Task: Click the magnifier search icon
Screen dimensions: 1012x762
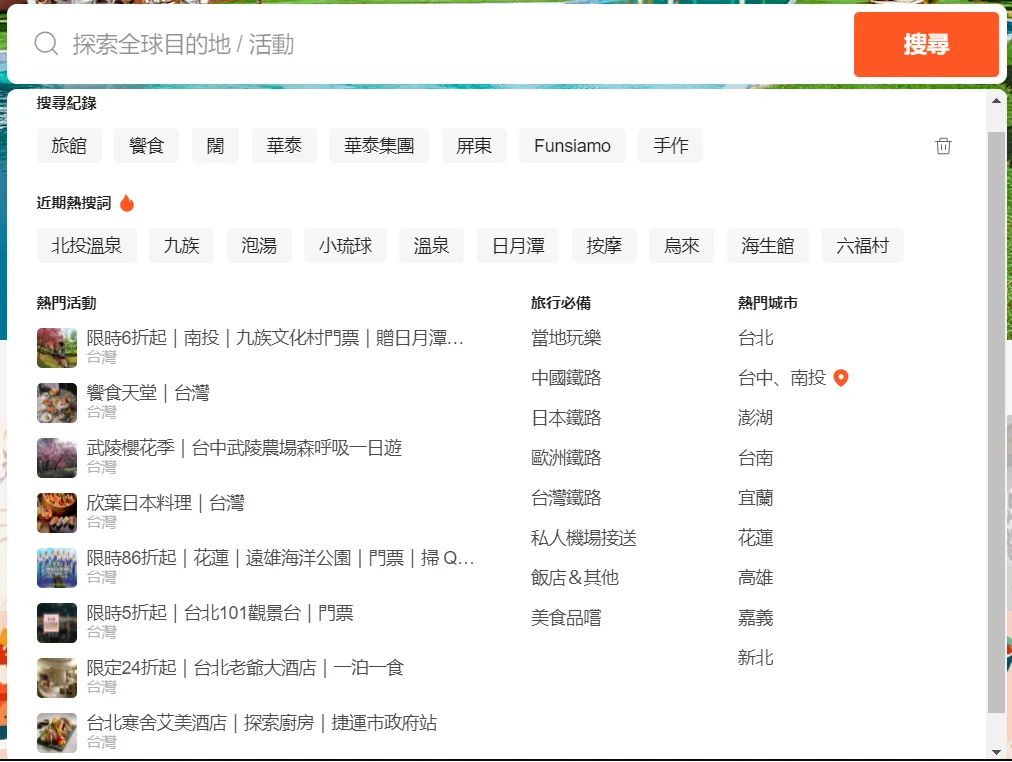Action: point(46,44)
